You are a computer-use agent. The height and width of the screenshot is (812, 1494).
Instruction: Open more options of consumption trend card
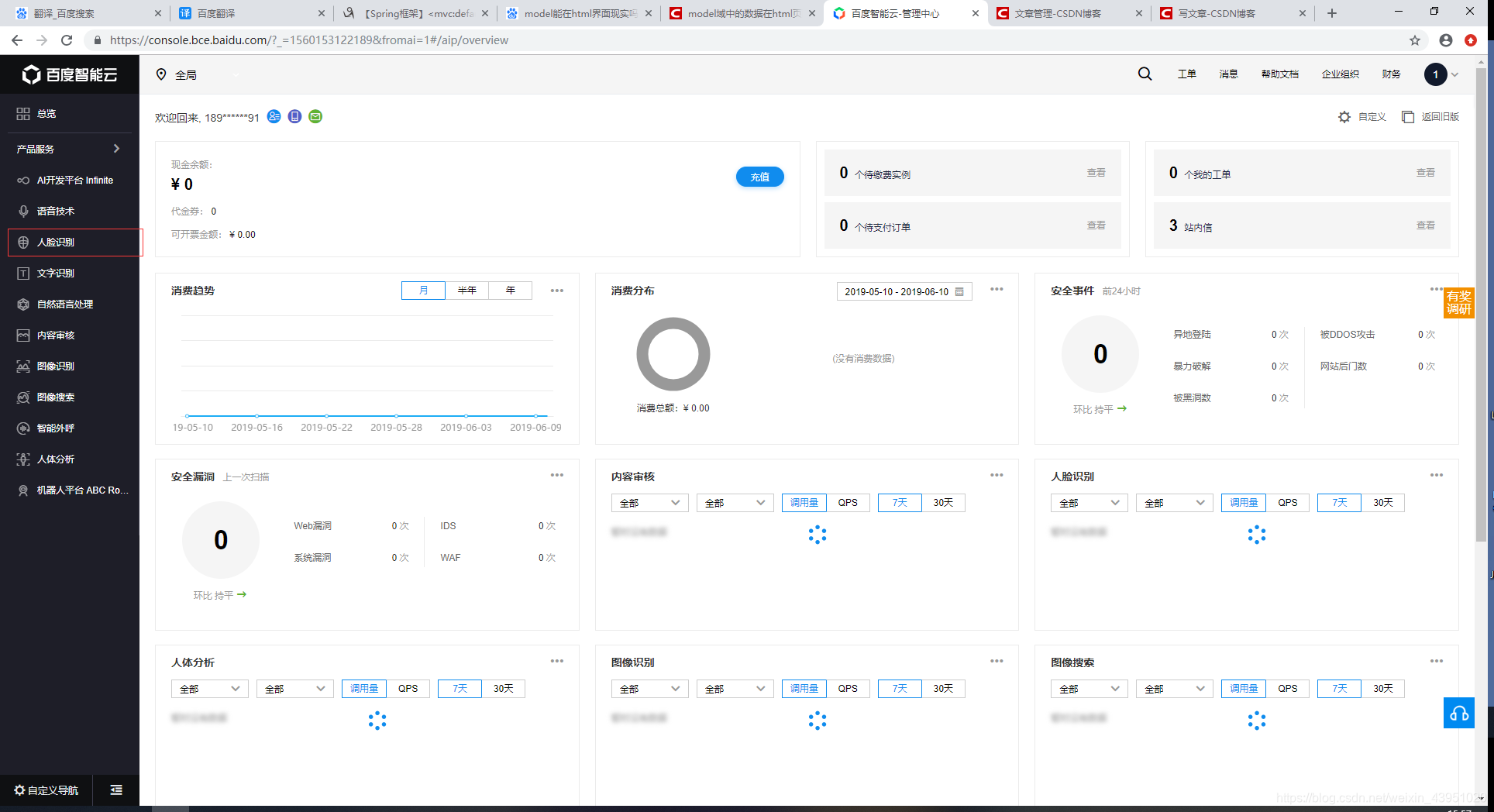[x=557, y=291]
